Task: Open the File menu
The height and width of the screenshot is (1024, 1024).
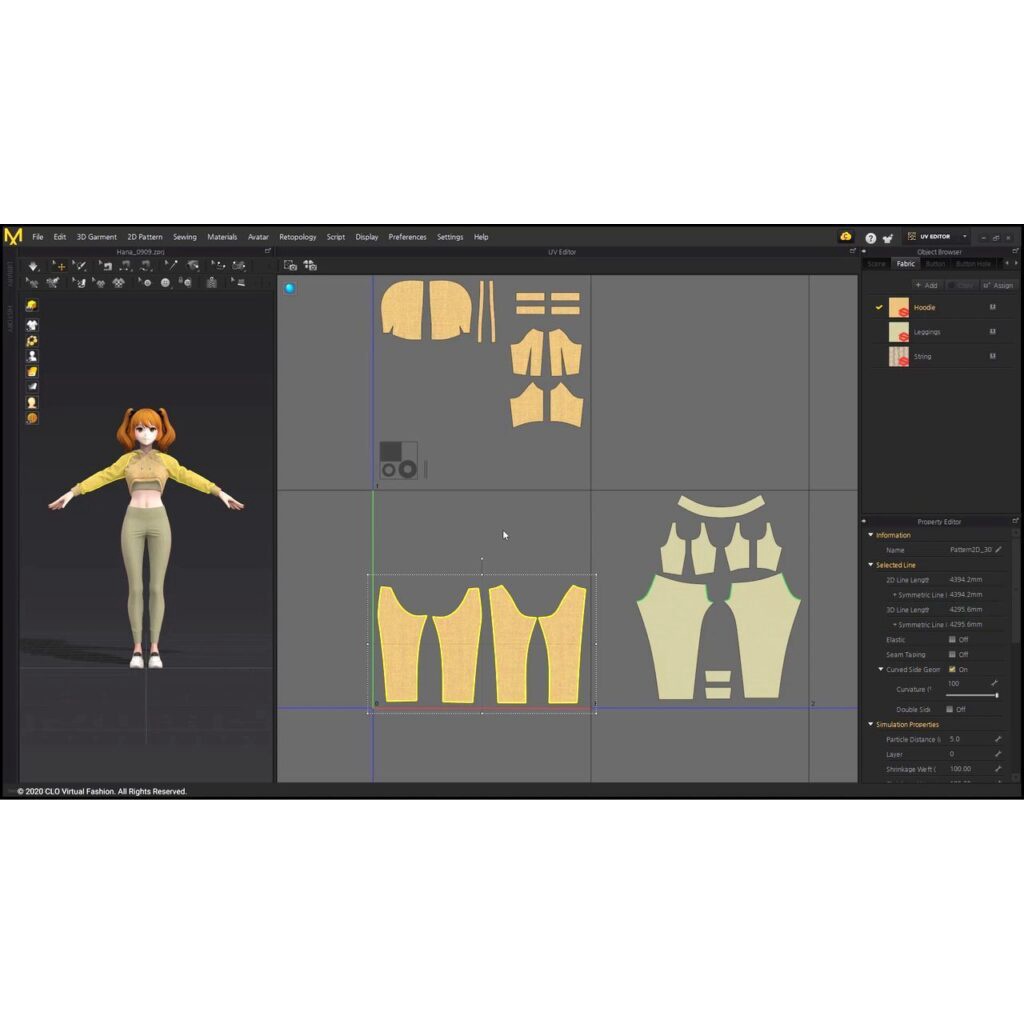Action: 38,237
